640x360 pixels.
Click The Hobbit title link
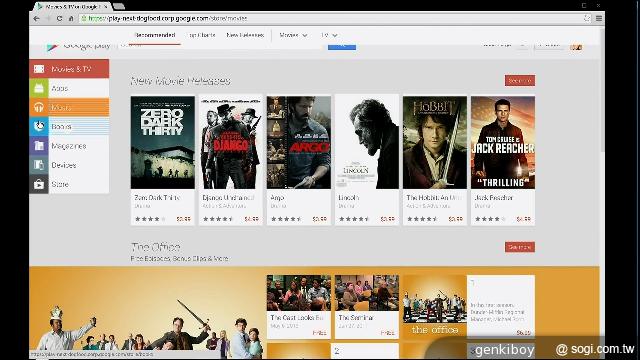coord(434,198)
